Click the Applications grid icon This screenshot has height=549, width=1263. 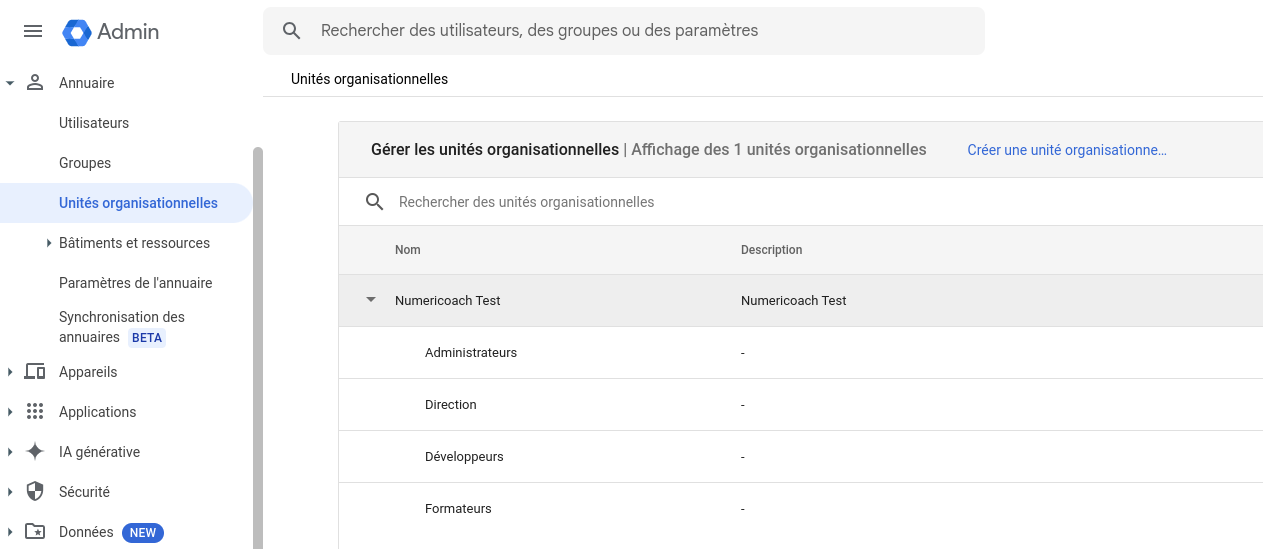point(35,412)
